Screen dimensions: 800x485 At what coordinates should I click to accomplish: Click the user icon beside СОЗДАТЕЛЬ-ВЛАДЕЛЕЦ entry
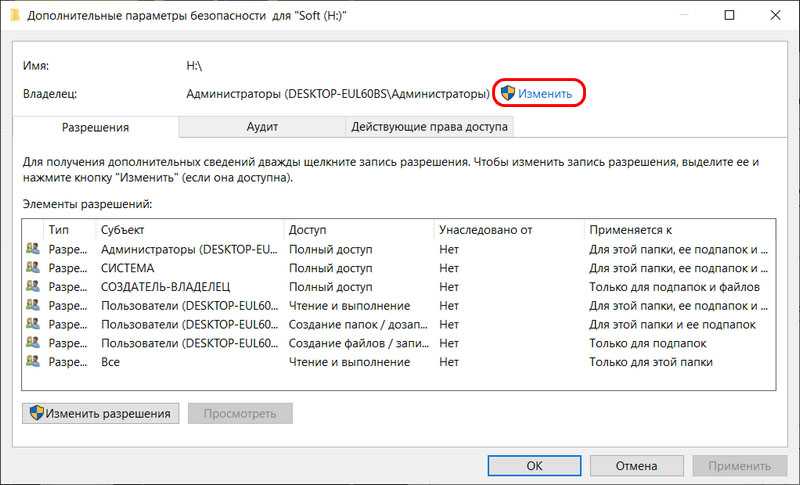coord(33,287)
